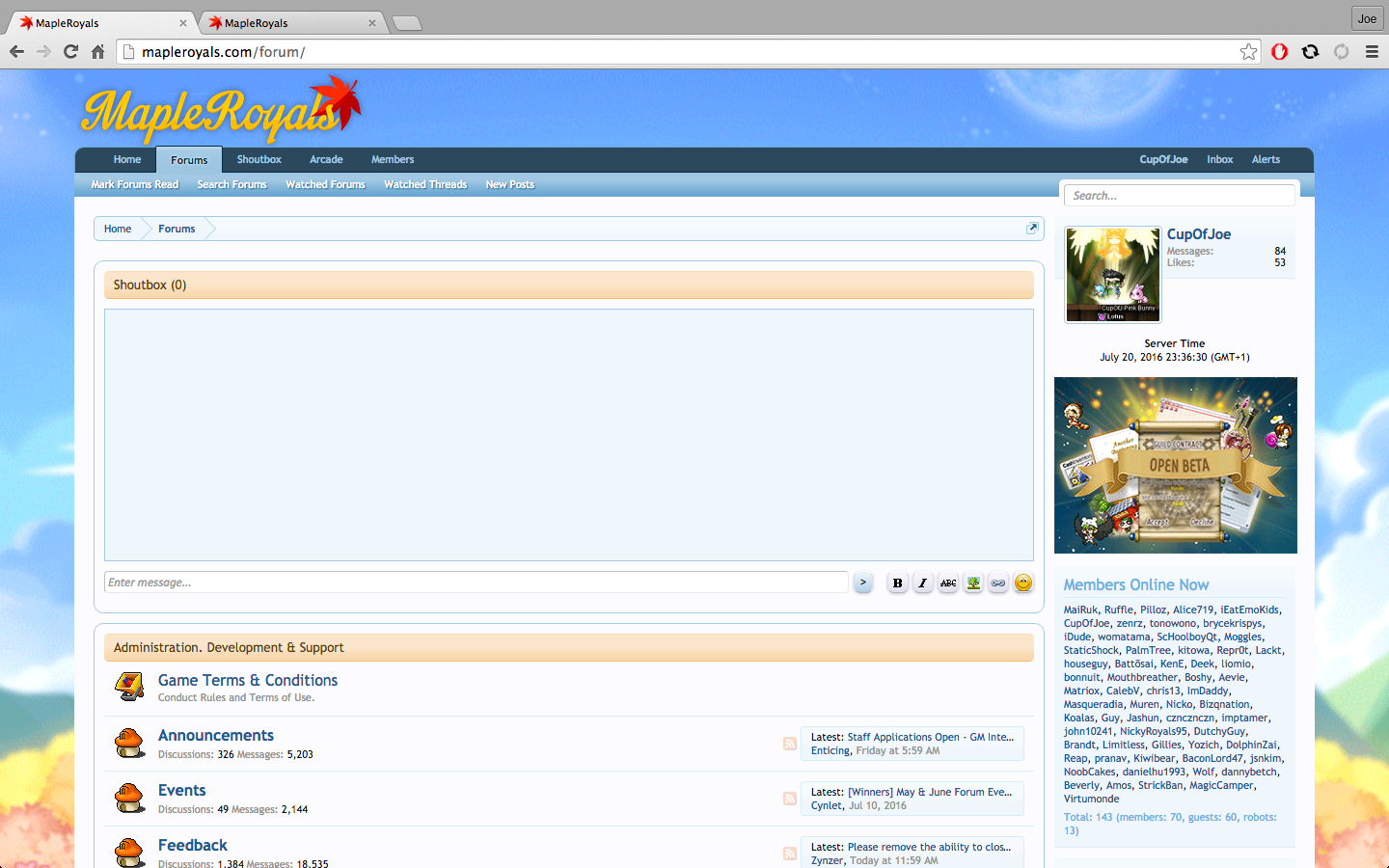Viewport: 1389px width, 868px height.
Task: Reload the current page
Action: click(x=70, y=52)
